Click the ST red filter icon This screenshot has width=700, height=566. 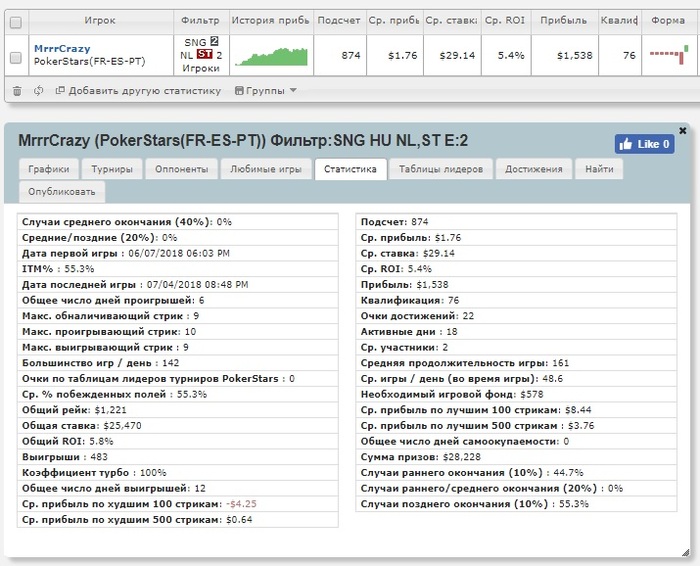tap(205, 54)
